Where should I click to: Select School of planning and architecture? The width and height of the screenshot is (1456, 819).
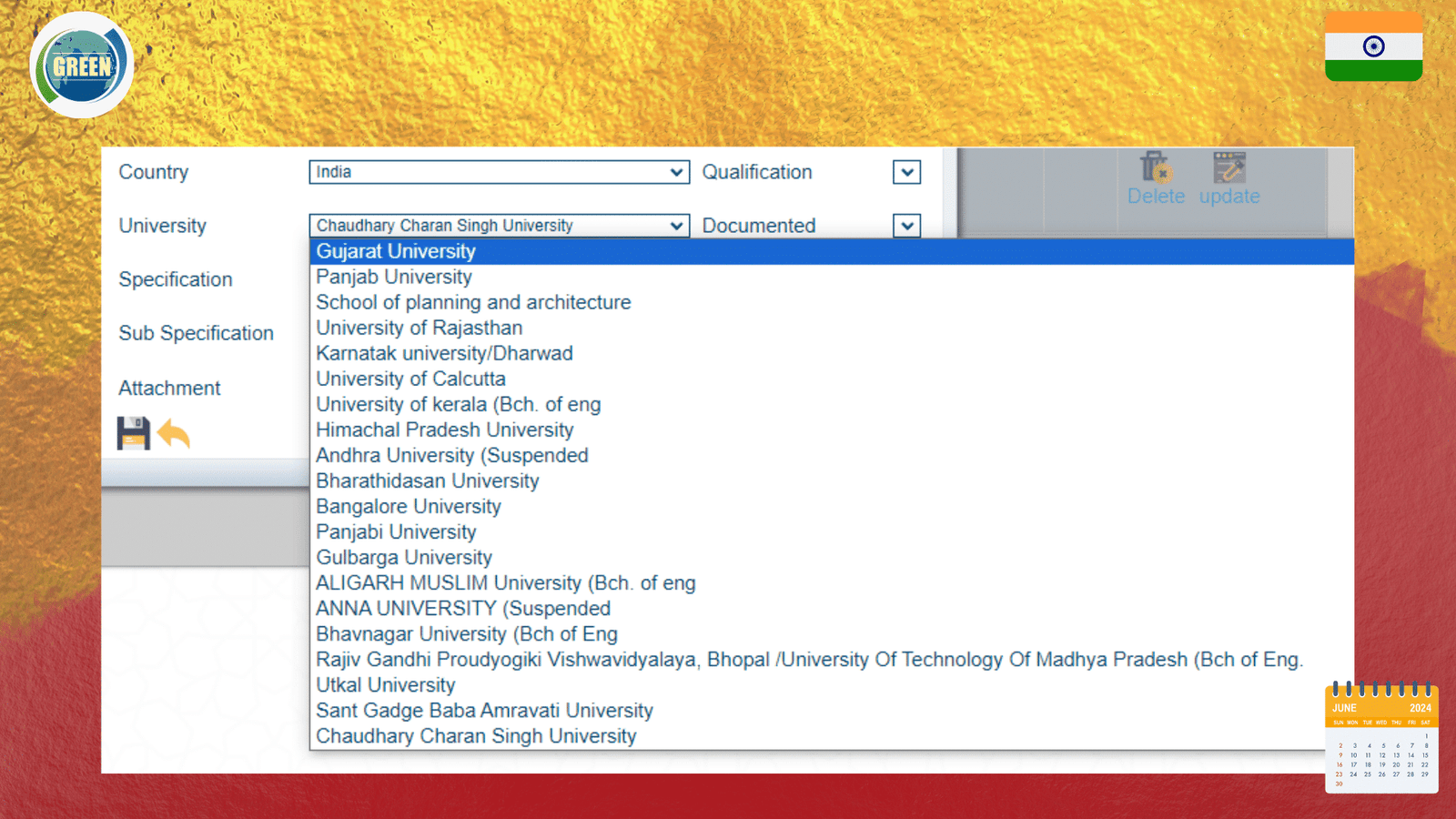(x=473, y=302)
